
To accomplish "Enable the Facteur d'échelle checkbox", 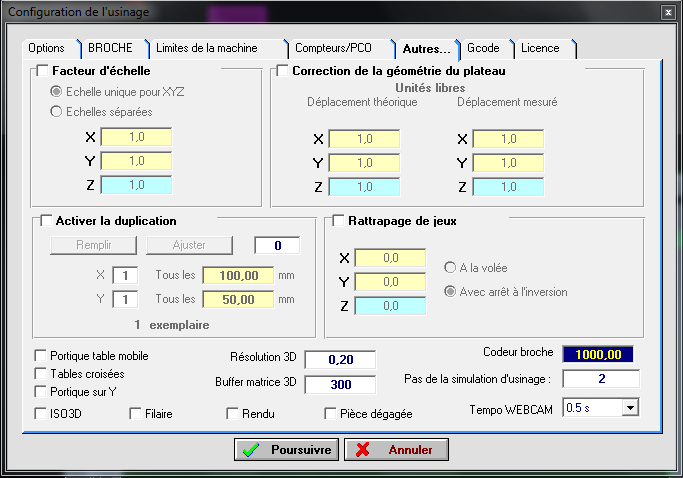I will click(42, 72).
